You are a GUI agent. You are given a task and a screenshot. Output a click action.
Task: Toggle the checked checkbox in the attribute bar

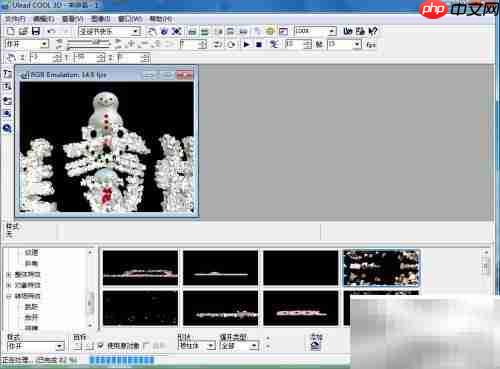click(101, 346)
